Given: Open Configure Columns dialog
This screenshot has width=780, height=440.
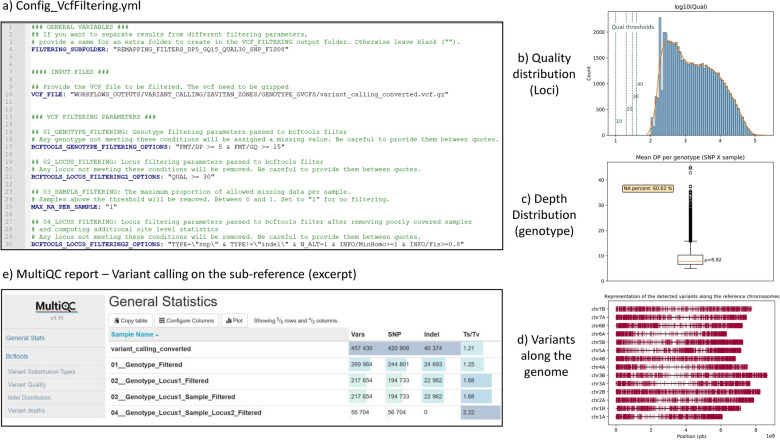Looking at the screenshot, I should click(186, 321).
